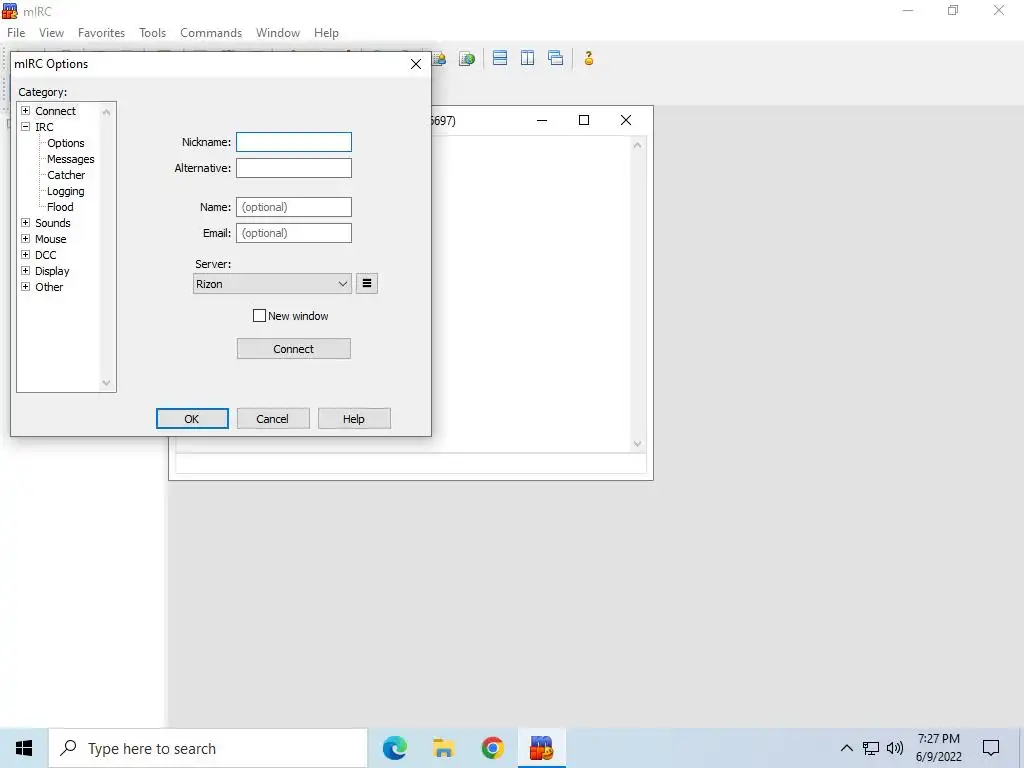Expand the Mouse category

point(25,238)
